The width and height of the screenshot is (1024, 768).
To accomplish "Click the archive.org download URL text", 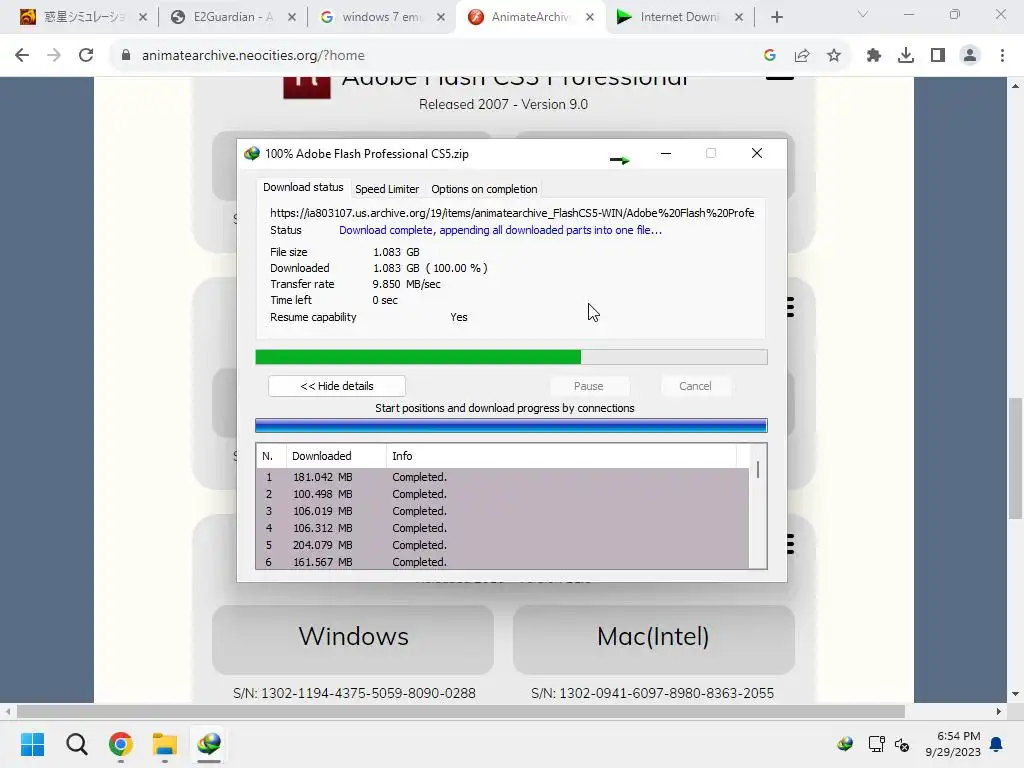I will coord(512,213).
